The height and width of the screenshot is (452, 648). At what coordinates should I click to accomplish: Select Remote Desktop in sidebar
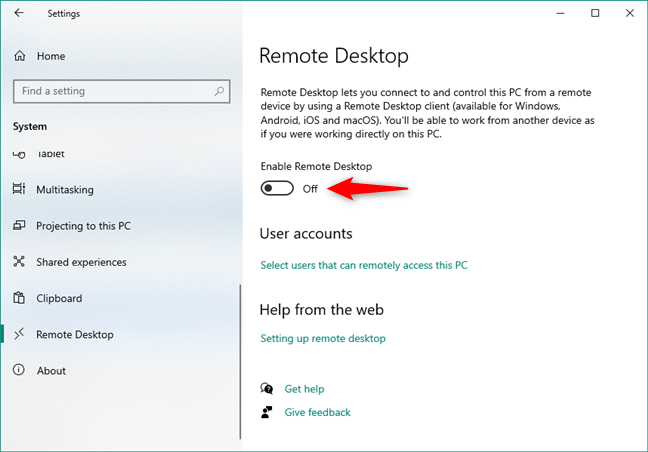[75, 334]
